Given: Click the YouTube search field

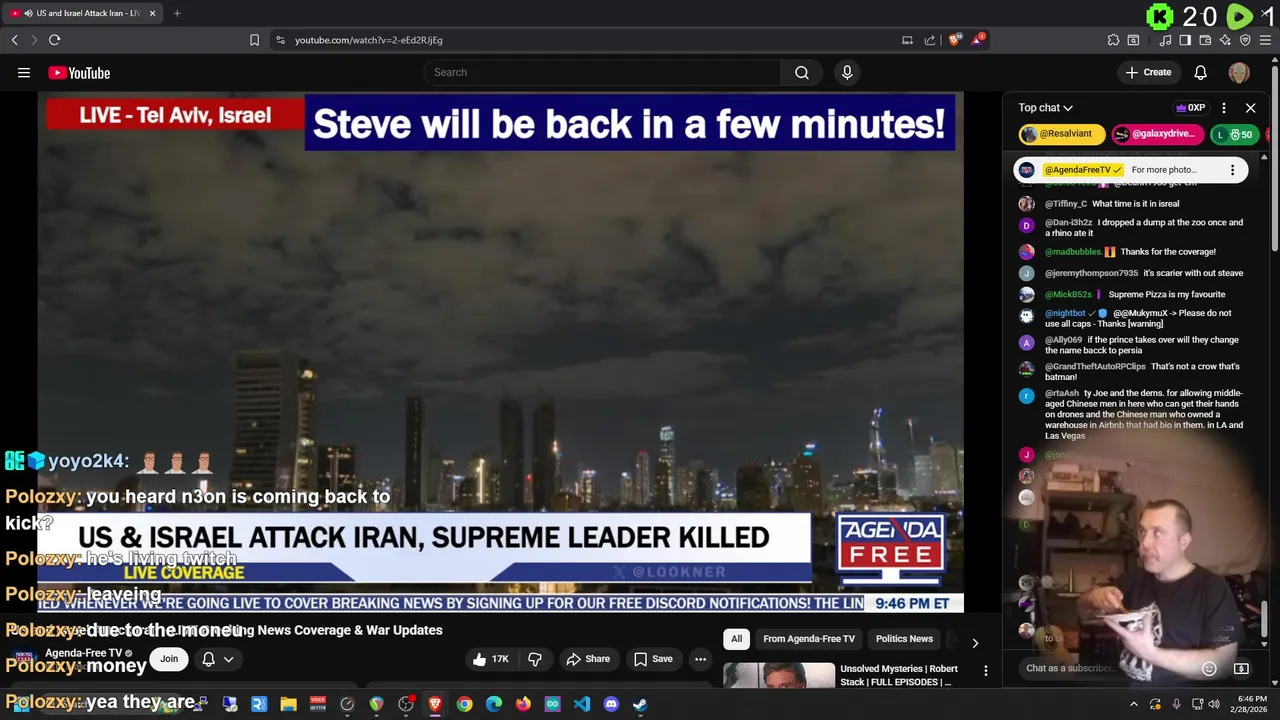Looking at the screenshot, I should [602, 72].
